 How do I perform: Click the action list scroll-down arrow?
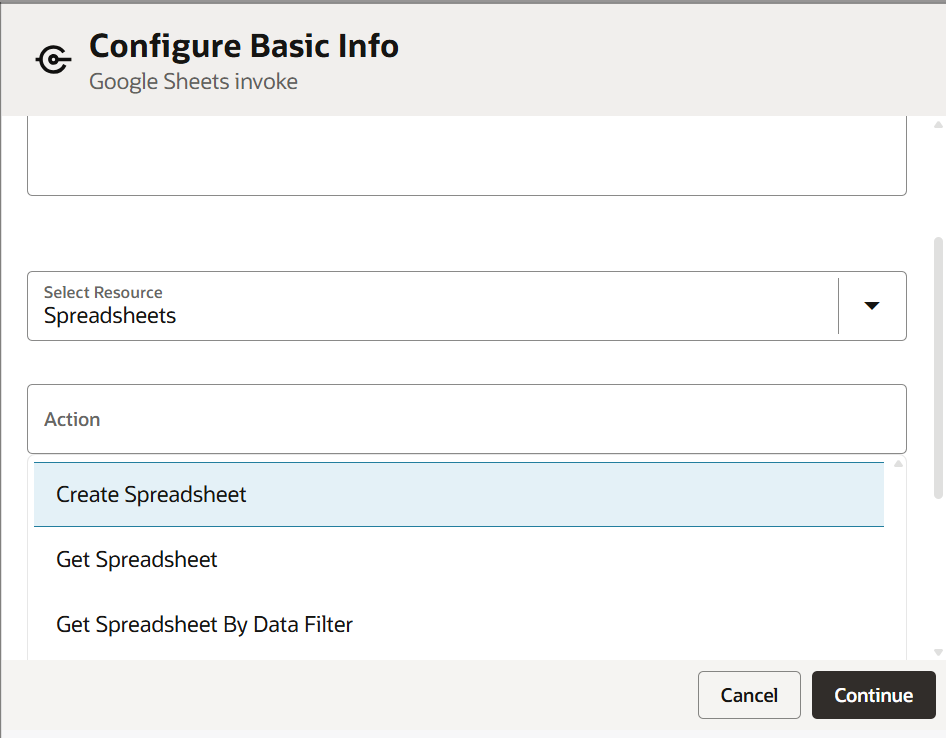click(x=898, y=652)
